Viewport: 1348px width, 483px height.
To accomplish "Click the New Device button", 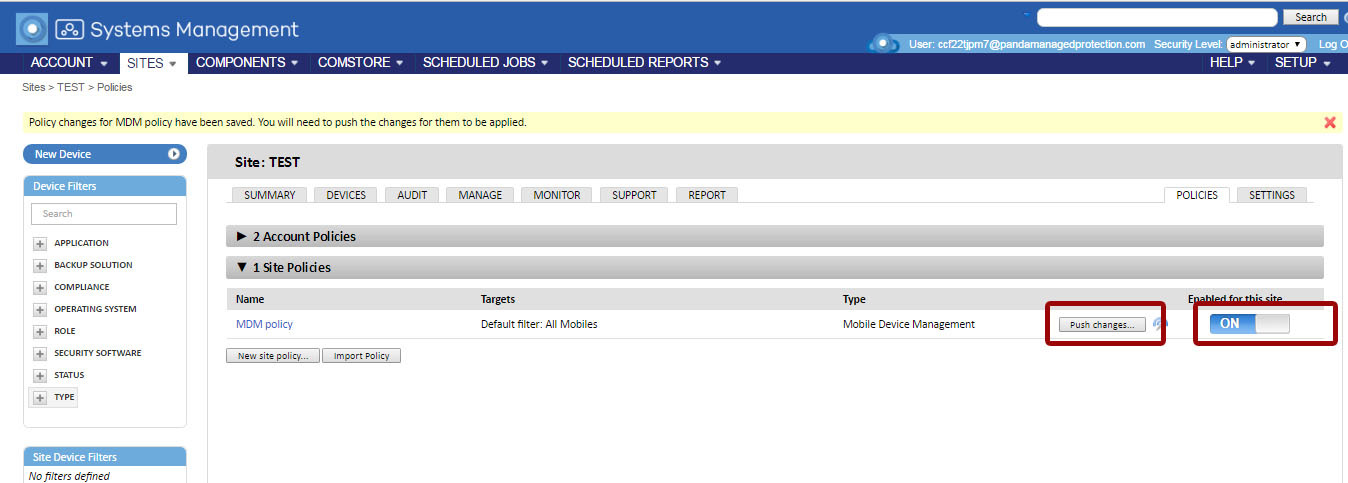I will (104, 154).
